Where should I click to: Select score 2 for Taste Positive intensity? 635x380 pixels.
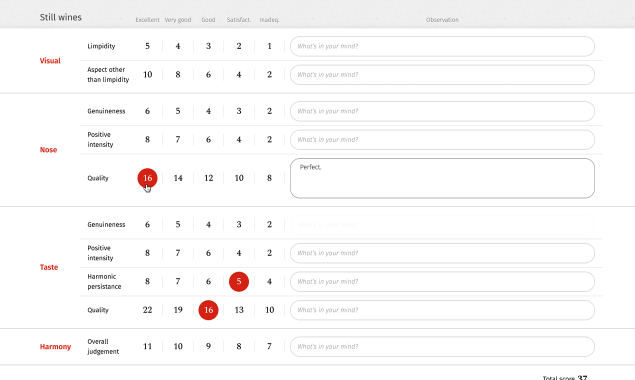point(269,253)
